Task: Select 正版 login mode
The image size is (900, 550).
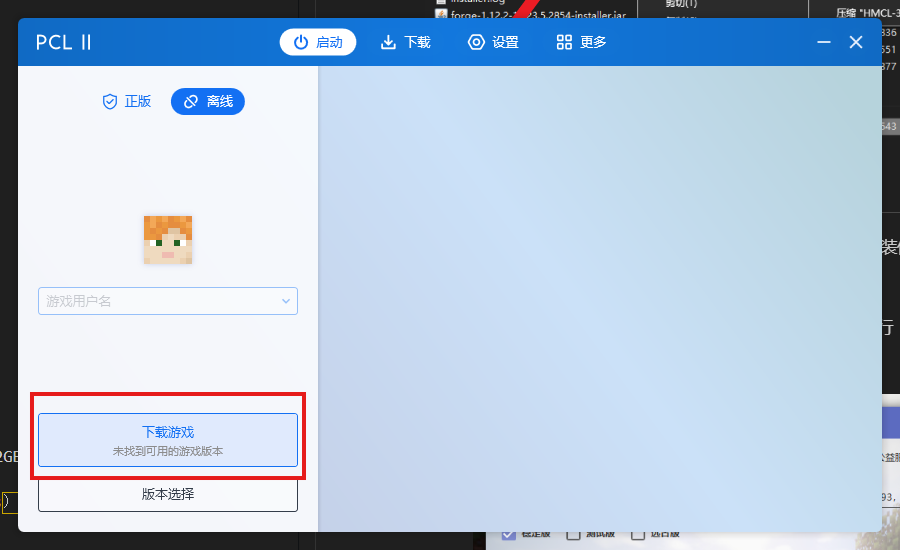Action: click(x=126, y=102)
